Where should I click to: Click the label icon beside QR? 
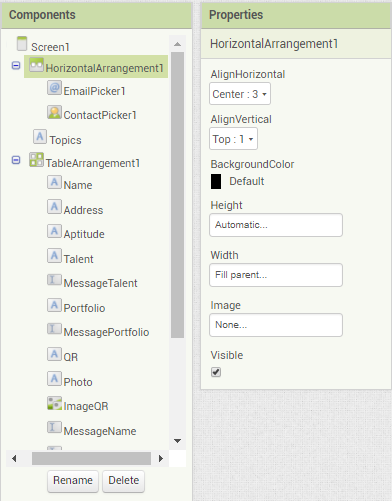tap(54, 354)
